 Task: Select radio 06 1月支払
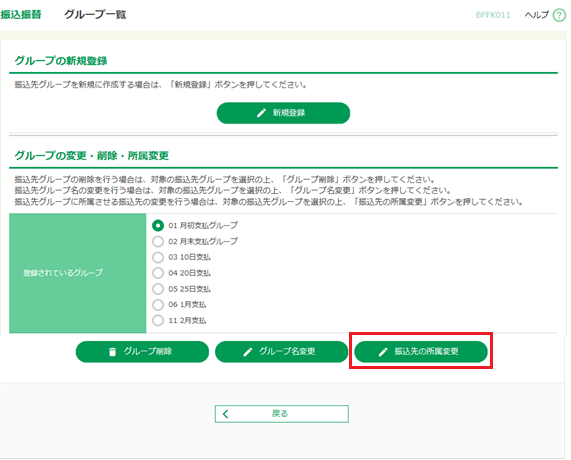coord(158,305)
